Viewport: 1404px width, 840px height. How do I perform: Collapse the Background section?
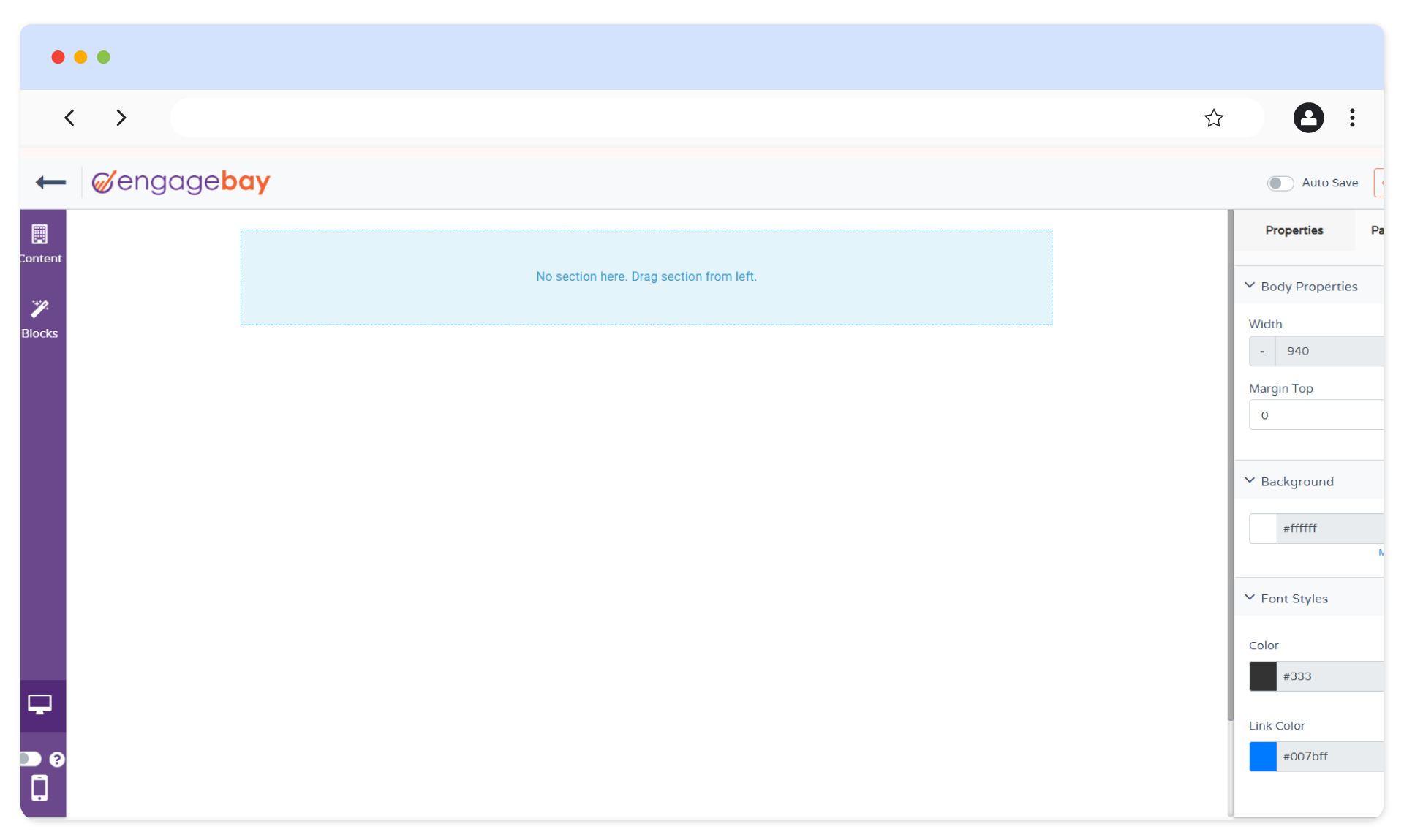pos(1250,480)
